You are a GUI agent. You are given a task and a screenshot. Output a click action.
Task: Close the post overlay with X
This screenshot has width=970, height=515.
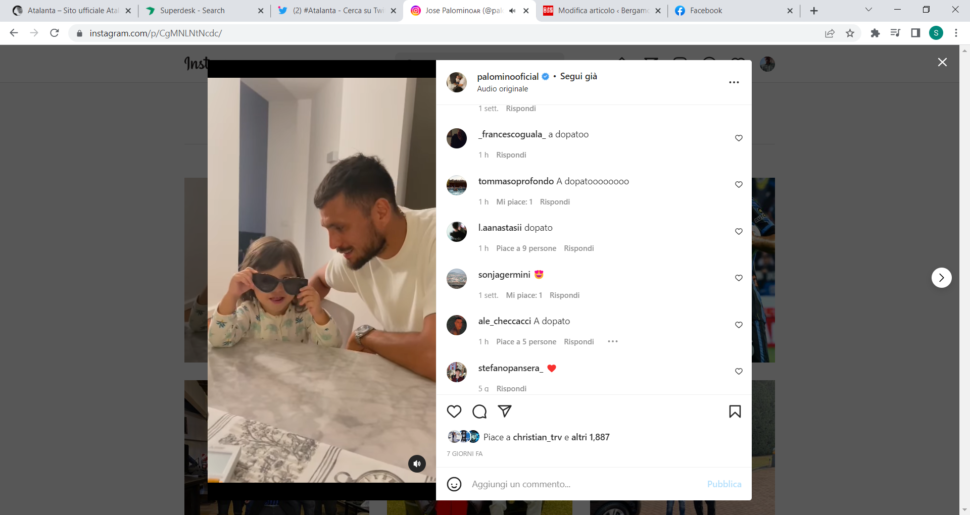942,63
